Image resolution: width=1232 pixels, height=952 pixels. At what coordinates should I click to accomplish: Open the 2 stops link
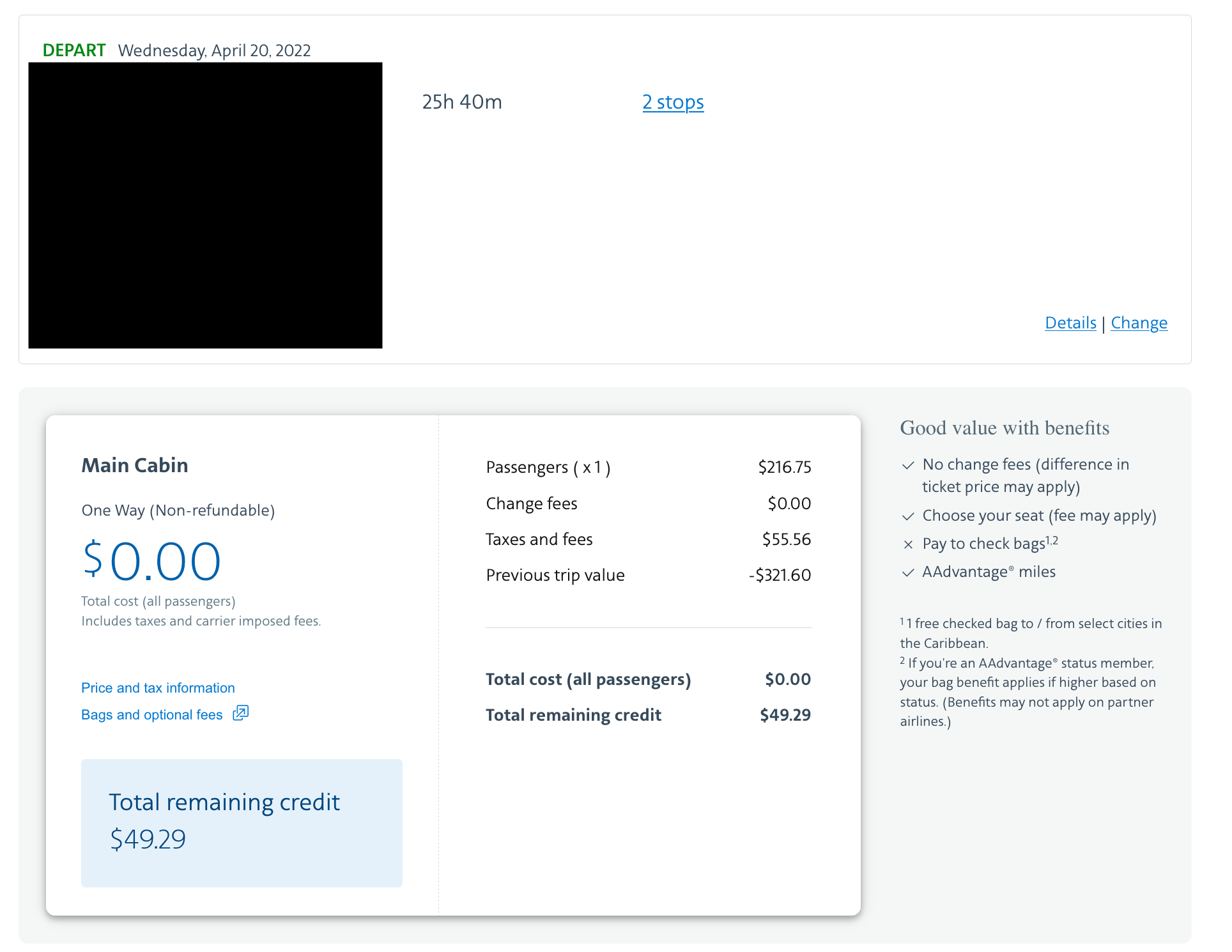673,102
